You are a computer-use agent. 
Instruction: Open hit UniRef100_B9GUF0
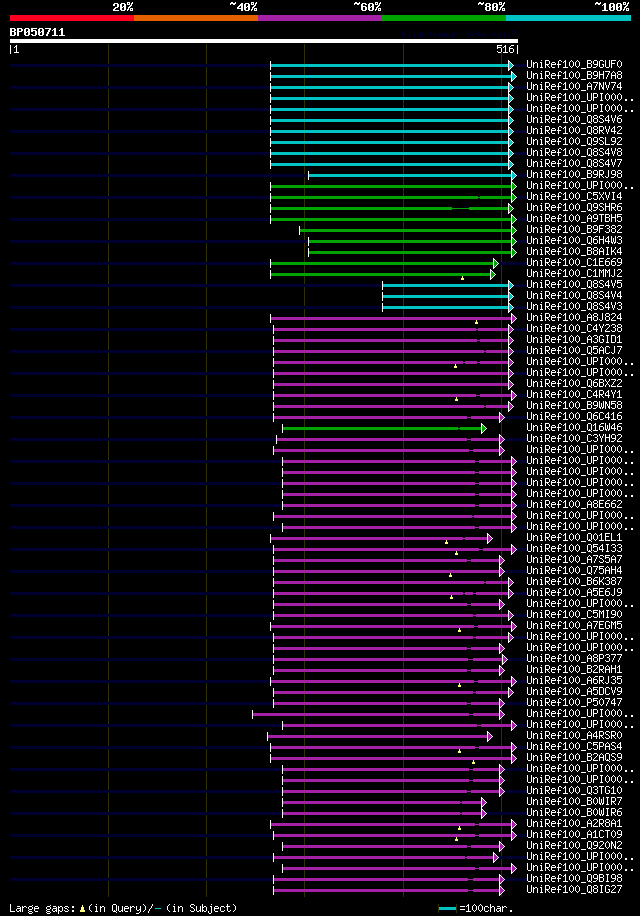(x=574, y=64)
